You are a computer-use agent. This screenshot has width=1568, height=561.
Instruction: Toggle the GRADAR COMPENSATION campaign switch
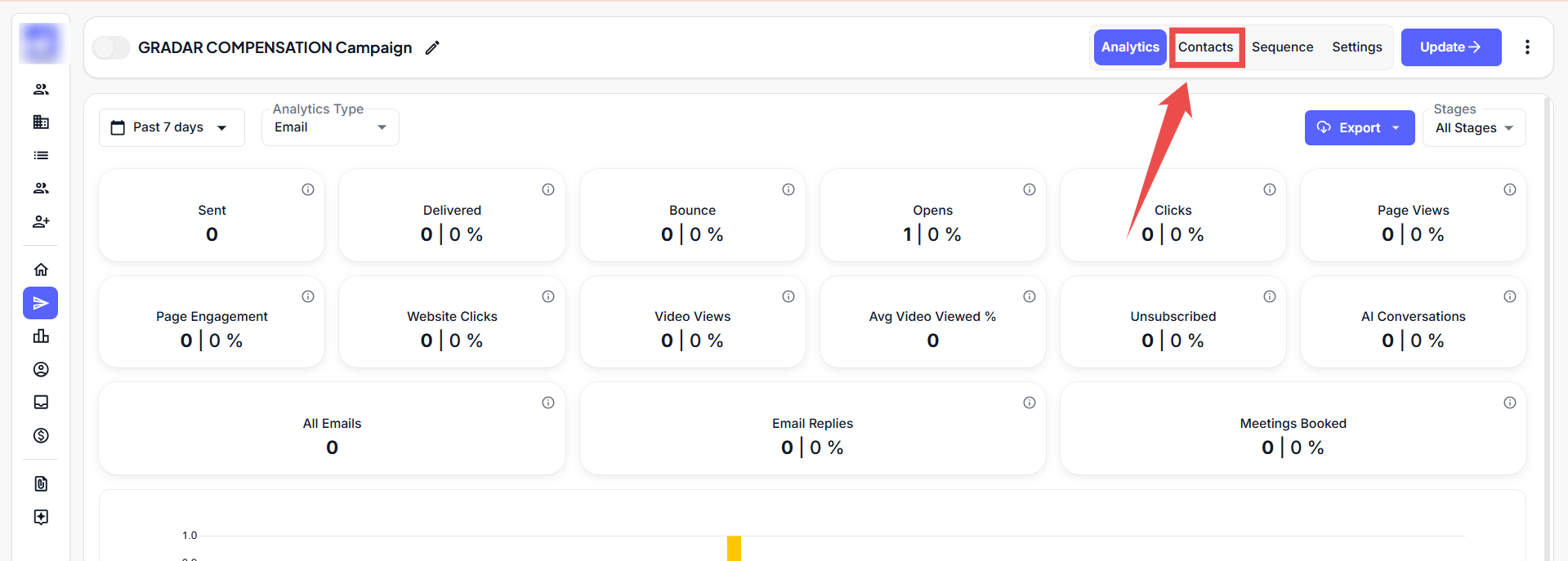111,47
